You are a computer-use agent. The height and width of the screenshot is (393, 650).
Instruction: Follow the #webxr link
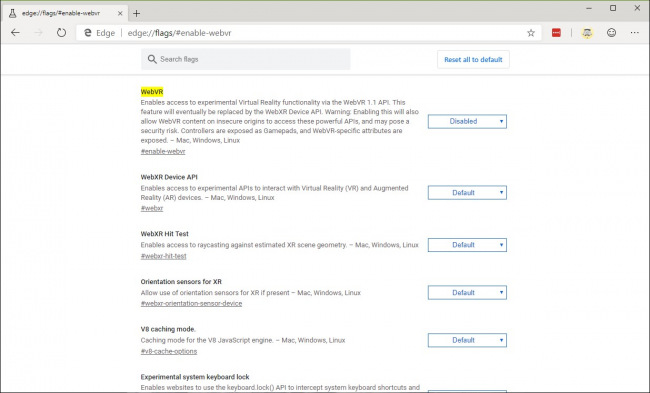[152, 208]
